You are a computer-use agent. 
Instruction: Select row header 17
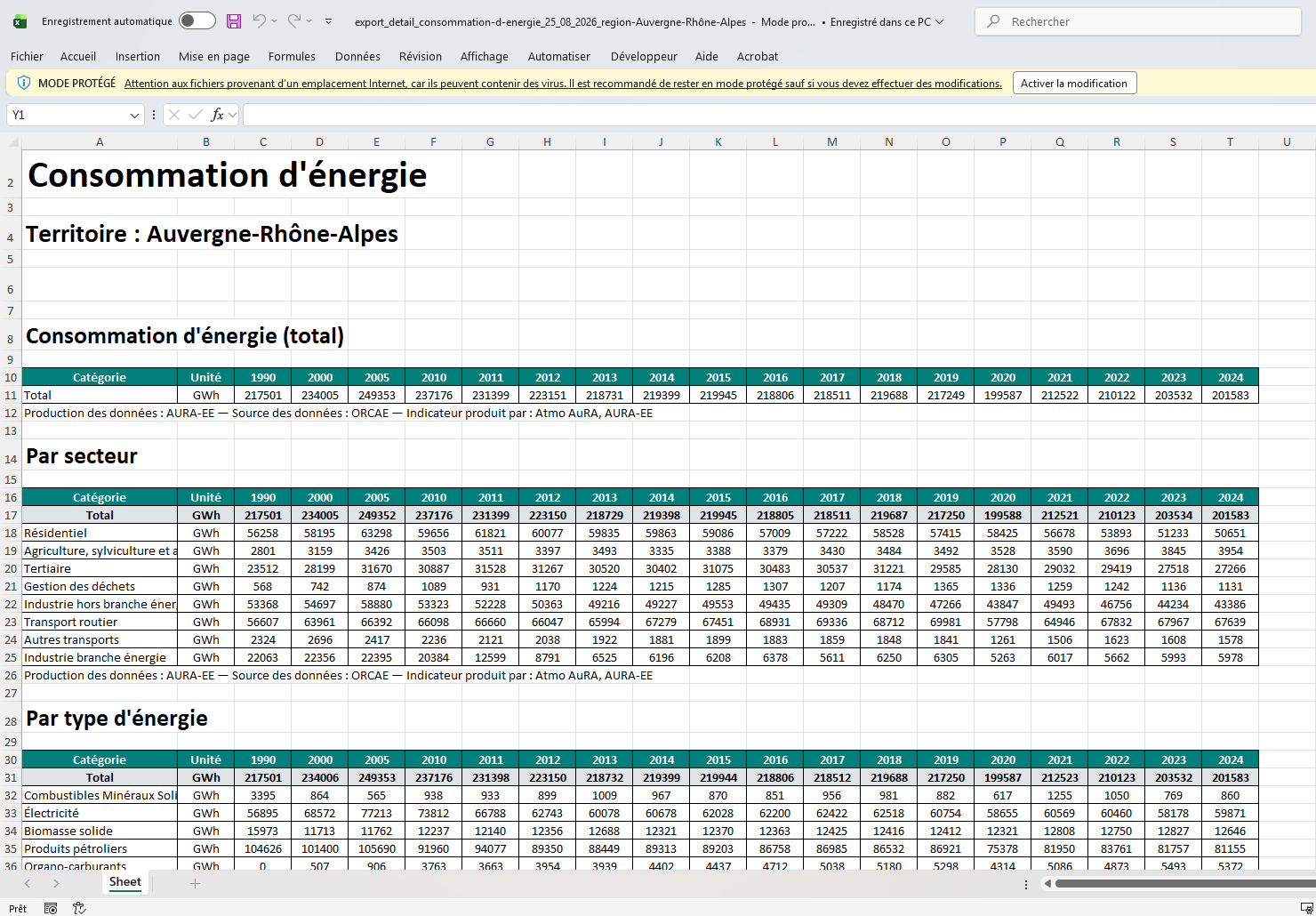[11, 515]
